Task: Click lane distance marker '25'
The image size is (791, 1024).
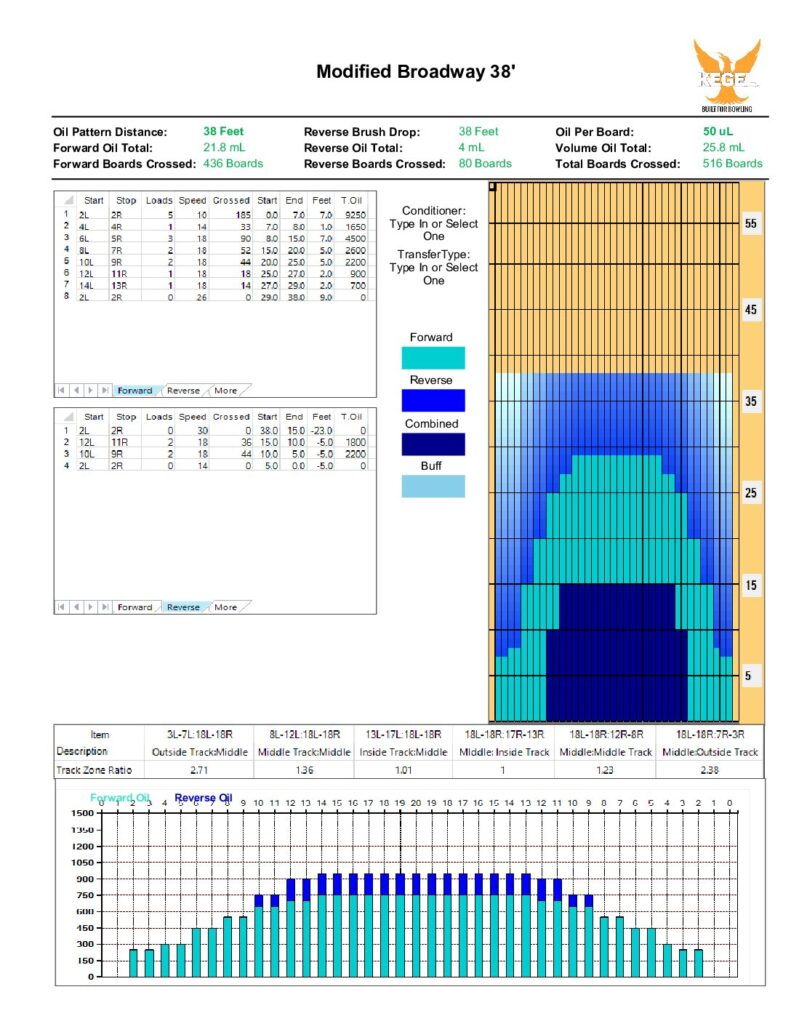Action: 751,493
